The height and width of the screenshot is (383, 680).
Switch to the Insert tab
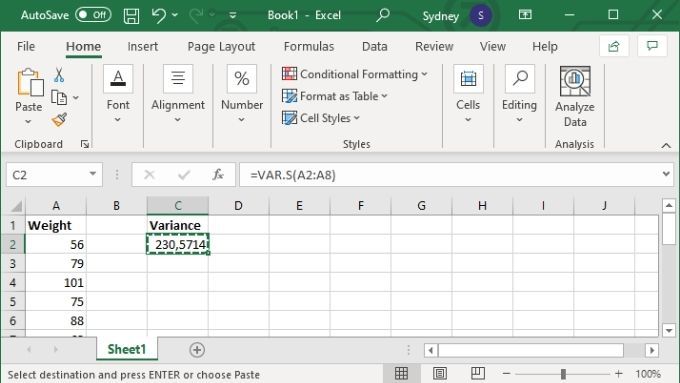point(142,46)
